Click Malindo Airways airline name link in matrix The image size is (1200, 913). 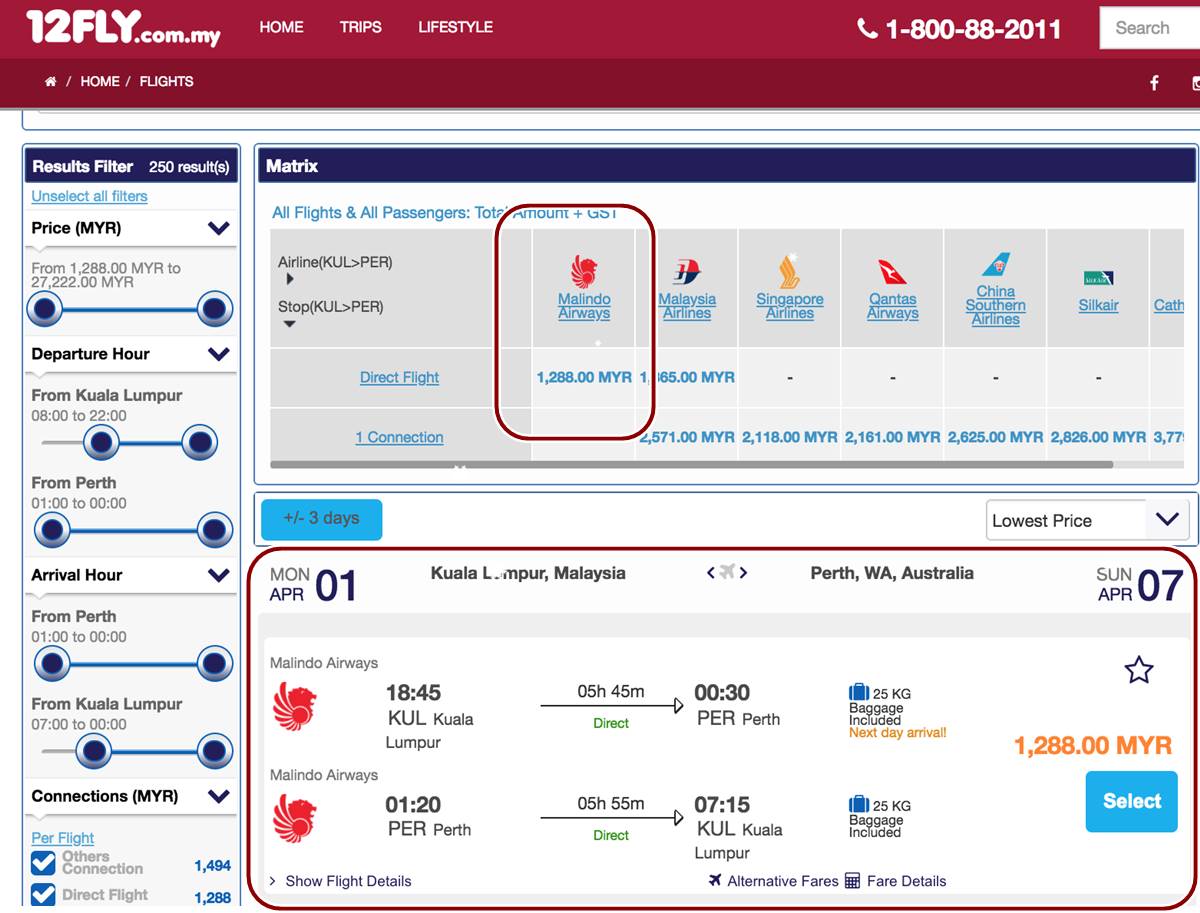pyautogui.click(x=584, y=306)
